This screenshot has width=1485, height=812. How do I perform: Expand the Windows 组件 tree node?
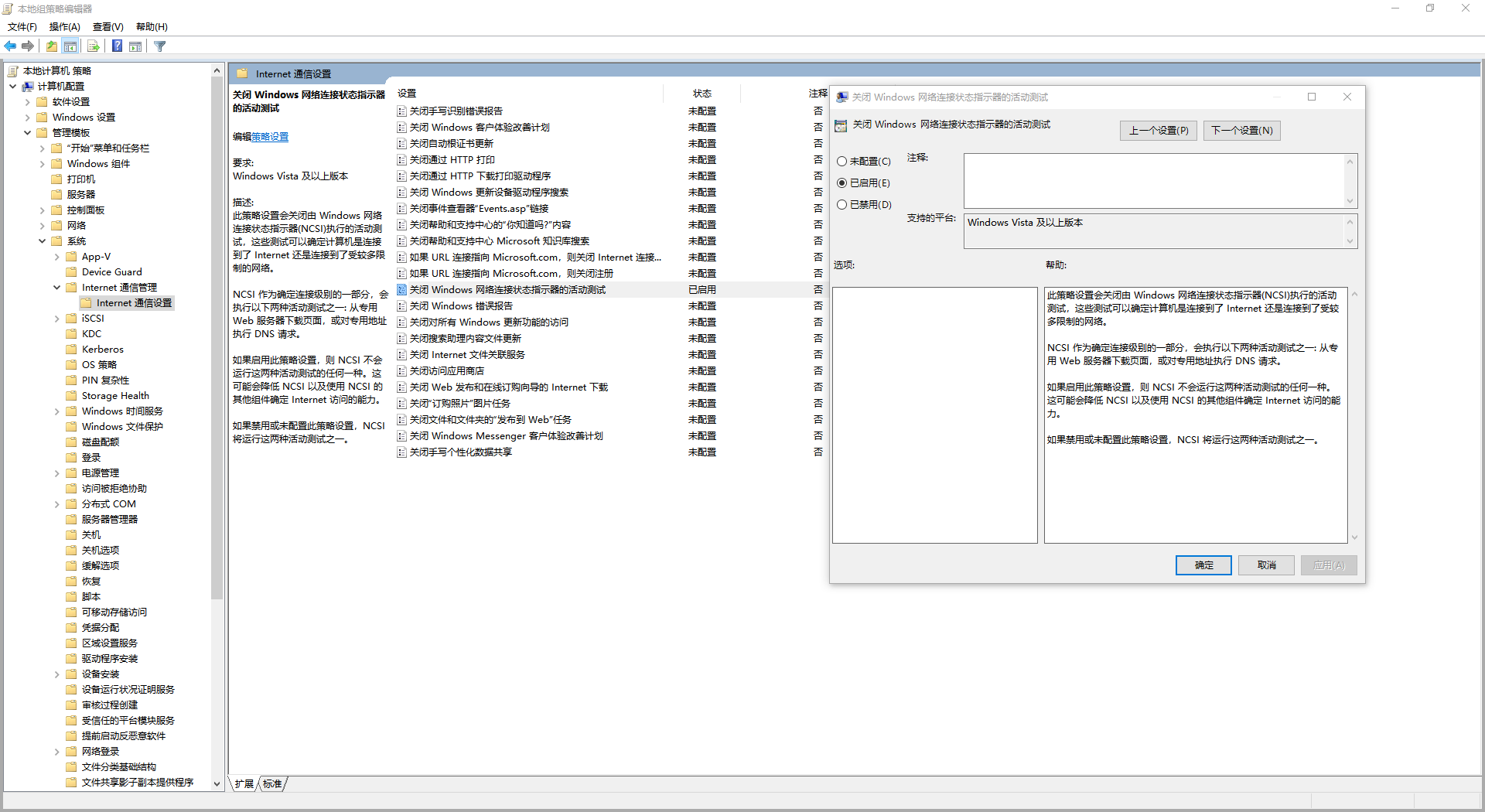(43, 163)
